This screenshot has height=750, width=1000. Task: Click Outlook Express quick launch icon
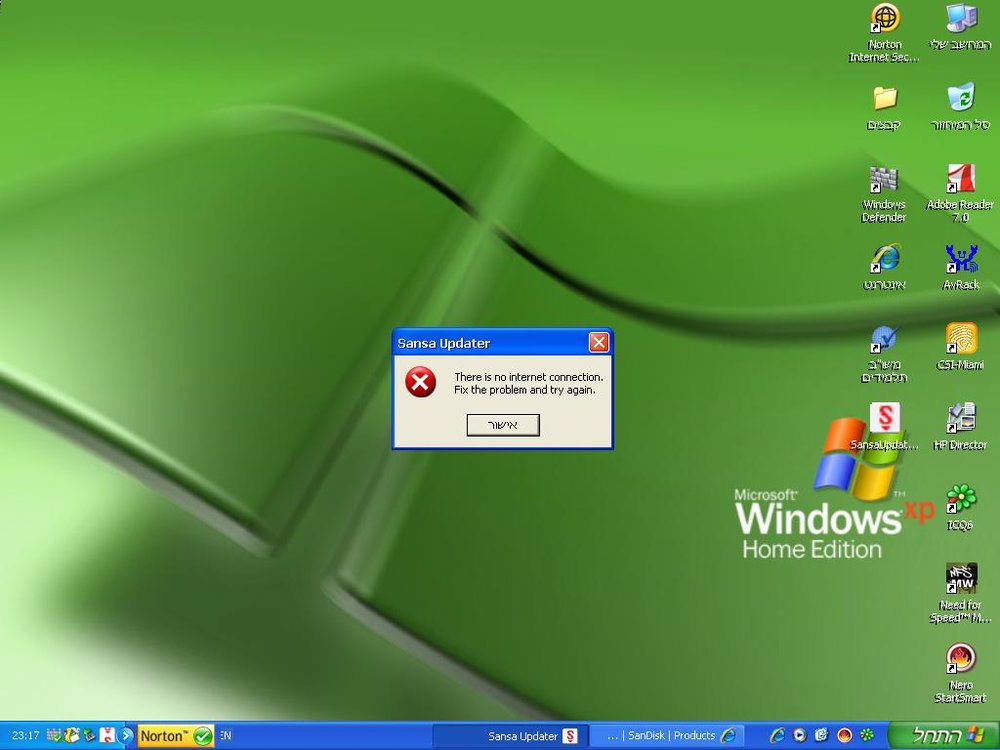click(x=821, y=735)
